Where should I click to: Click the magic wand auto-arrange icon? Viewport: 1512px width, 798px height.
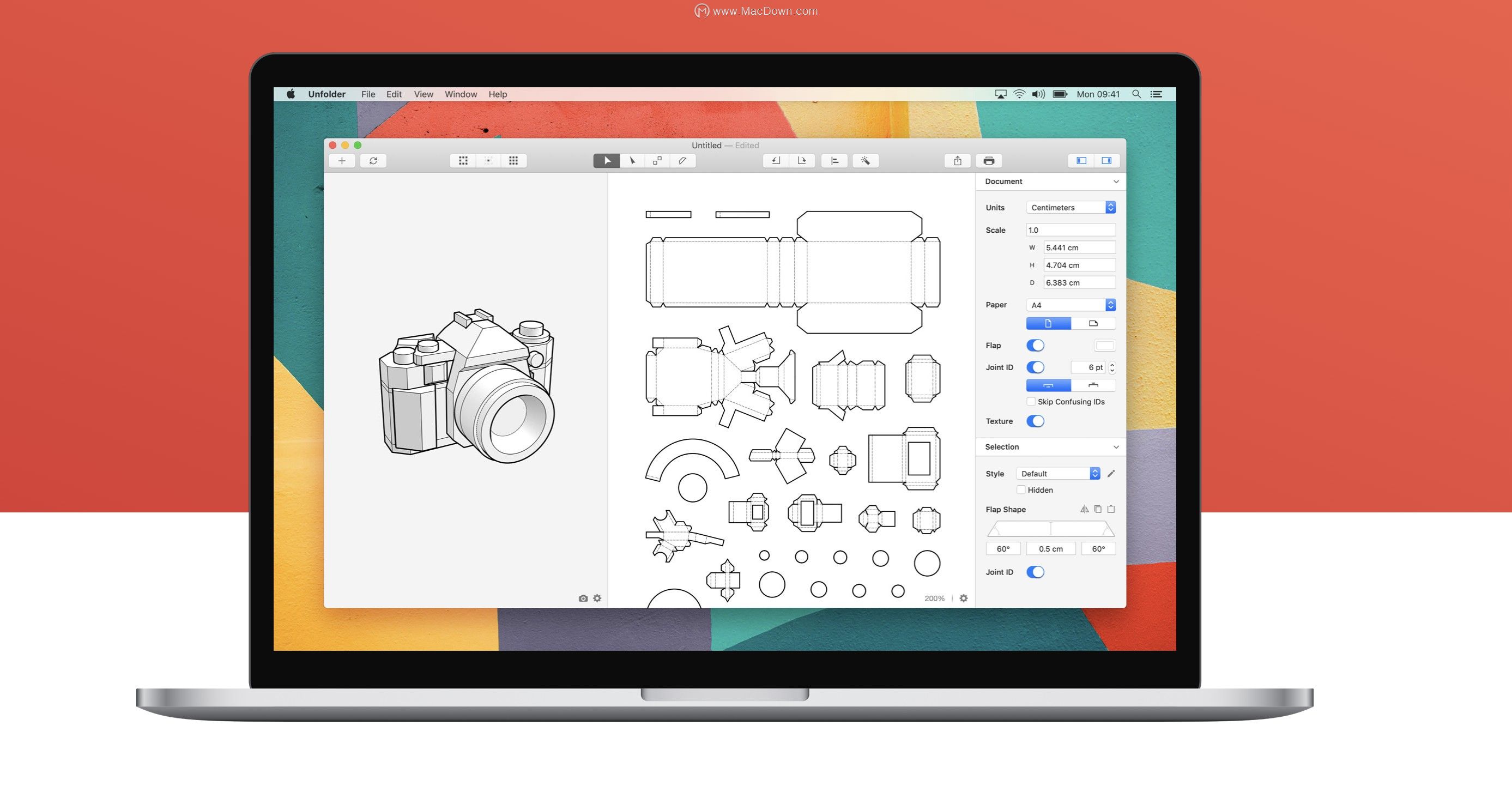click(x=866, y=161)
